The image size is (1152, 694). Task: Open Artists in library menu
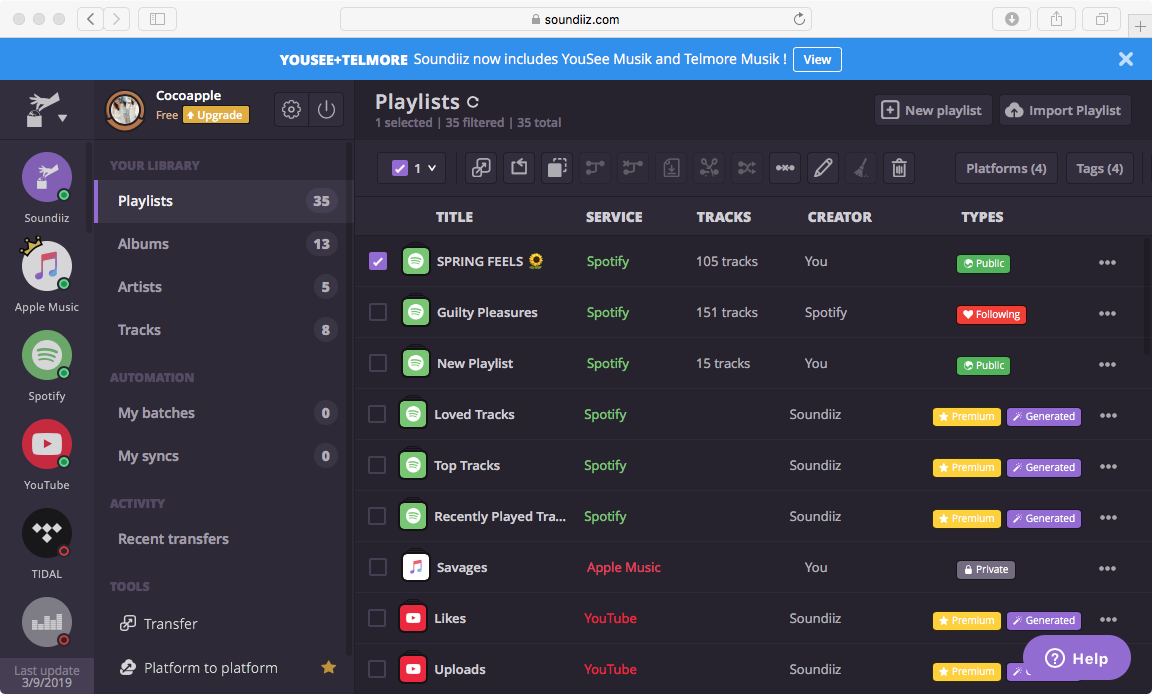[x=224, y=287]
